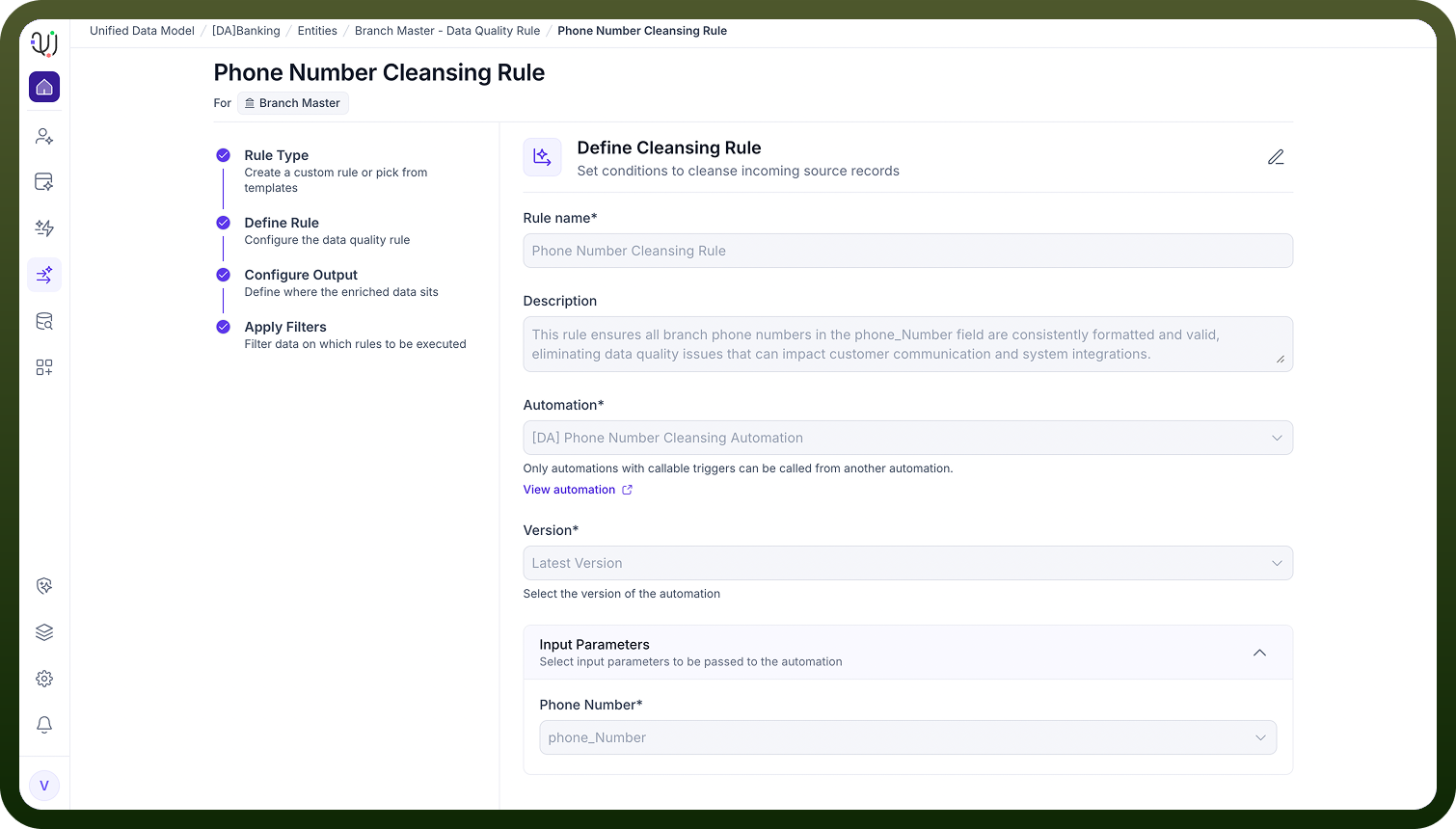
Task: Click 'Configure the data quality rule' text
Action: coord(327,240)
